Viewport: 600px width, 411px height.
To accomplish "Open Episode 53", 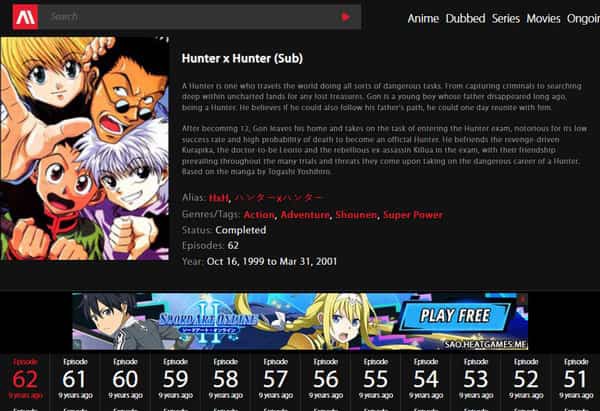I will (476, 379).
